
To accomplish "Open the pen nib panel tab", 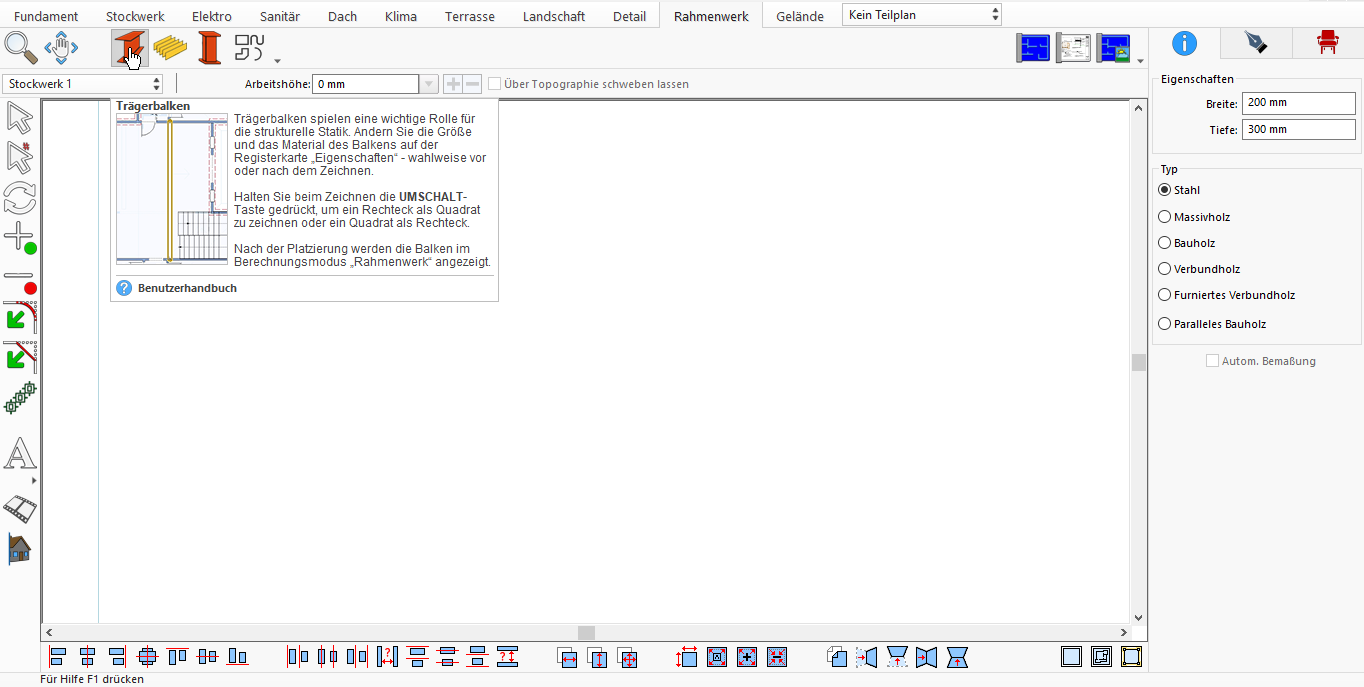I will click(1255, 43).
